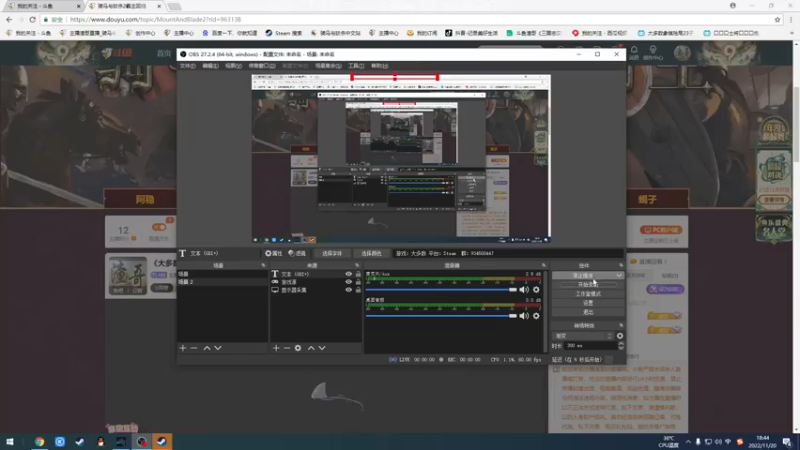Open the source properties gear in Sources panel
The image size is (800, 450).
pyautogui.click(x=298, y=348)
